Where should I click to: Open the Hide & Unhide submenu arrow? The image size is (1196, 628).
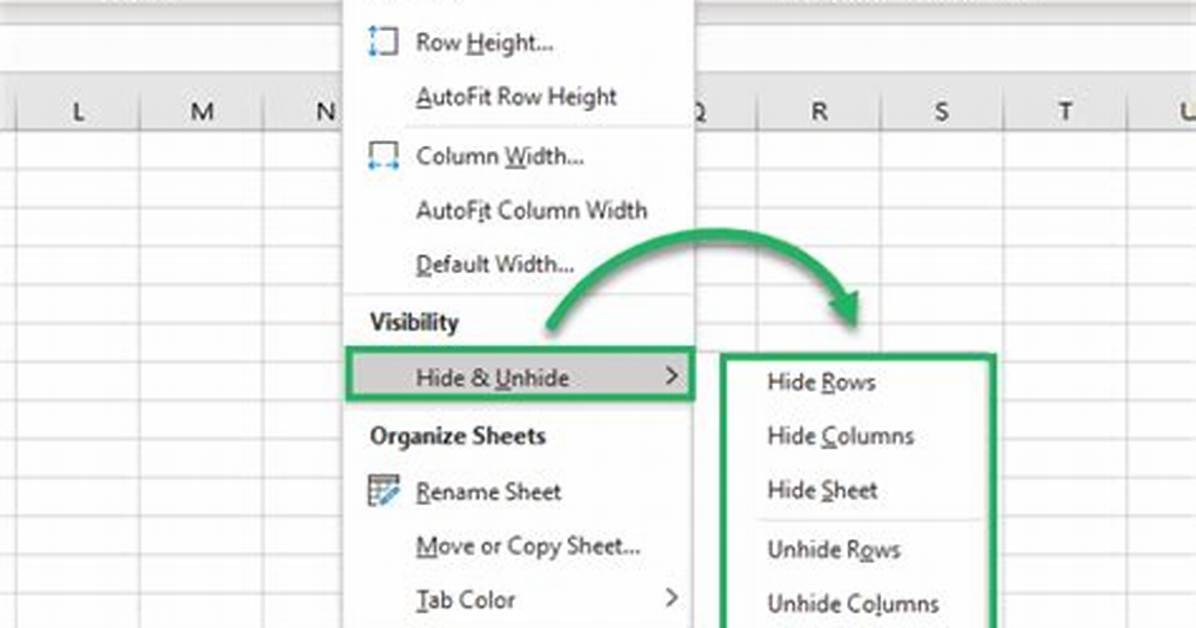tap(671, 375)
